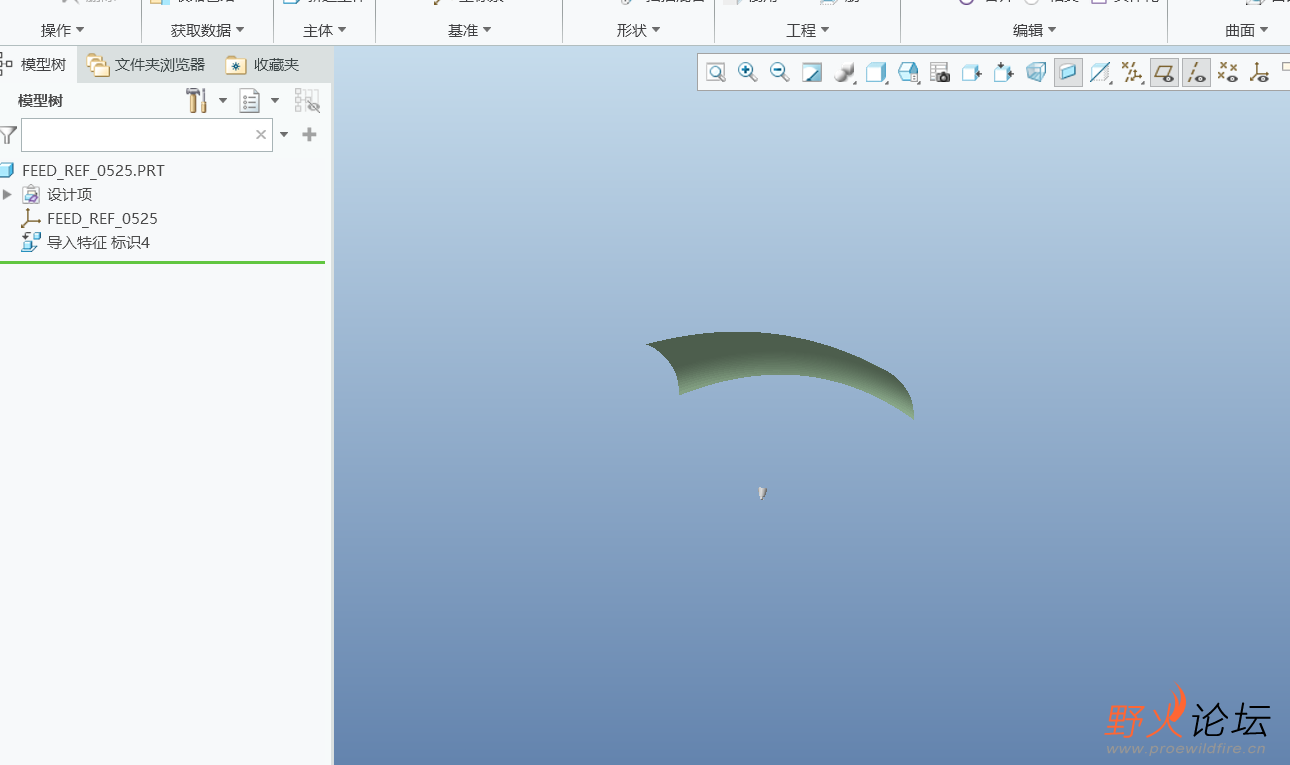Click the plus icon beside search
1290x765 pixels.
[x=310, y=134]
